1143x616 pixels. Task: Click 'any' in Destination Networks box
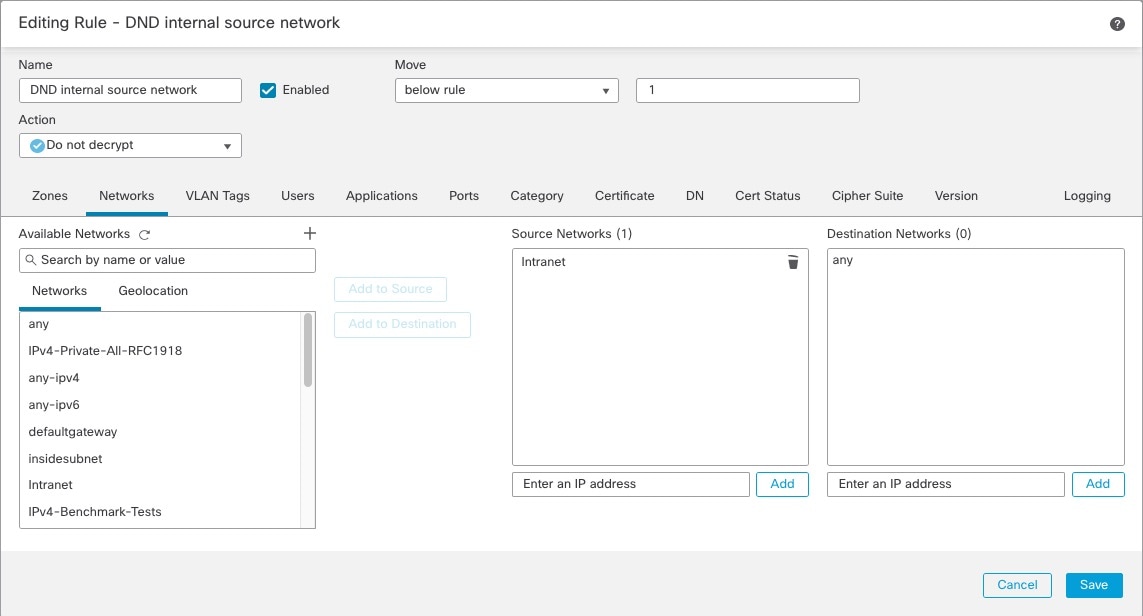(x=843, y=260)
